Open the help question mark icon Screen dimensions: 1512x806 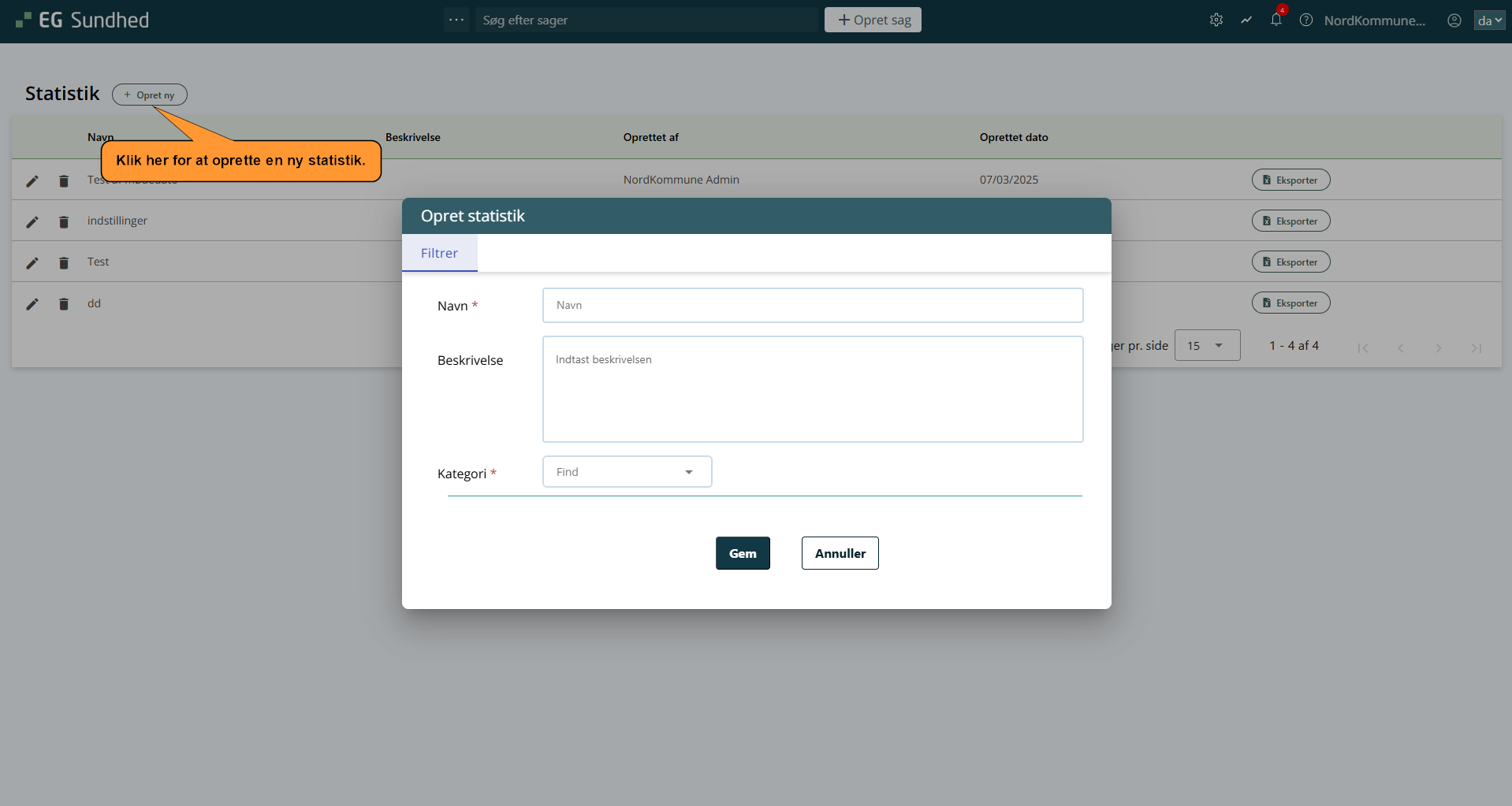pyautogui.click(x=1306, y=20)
